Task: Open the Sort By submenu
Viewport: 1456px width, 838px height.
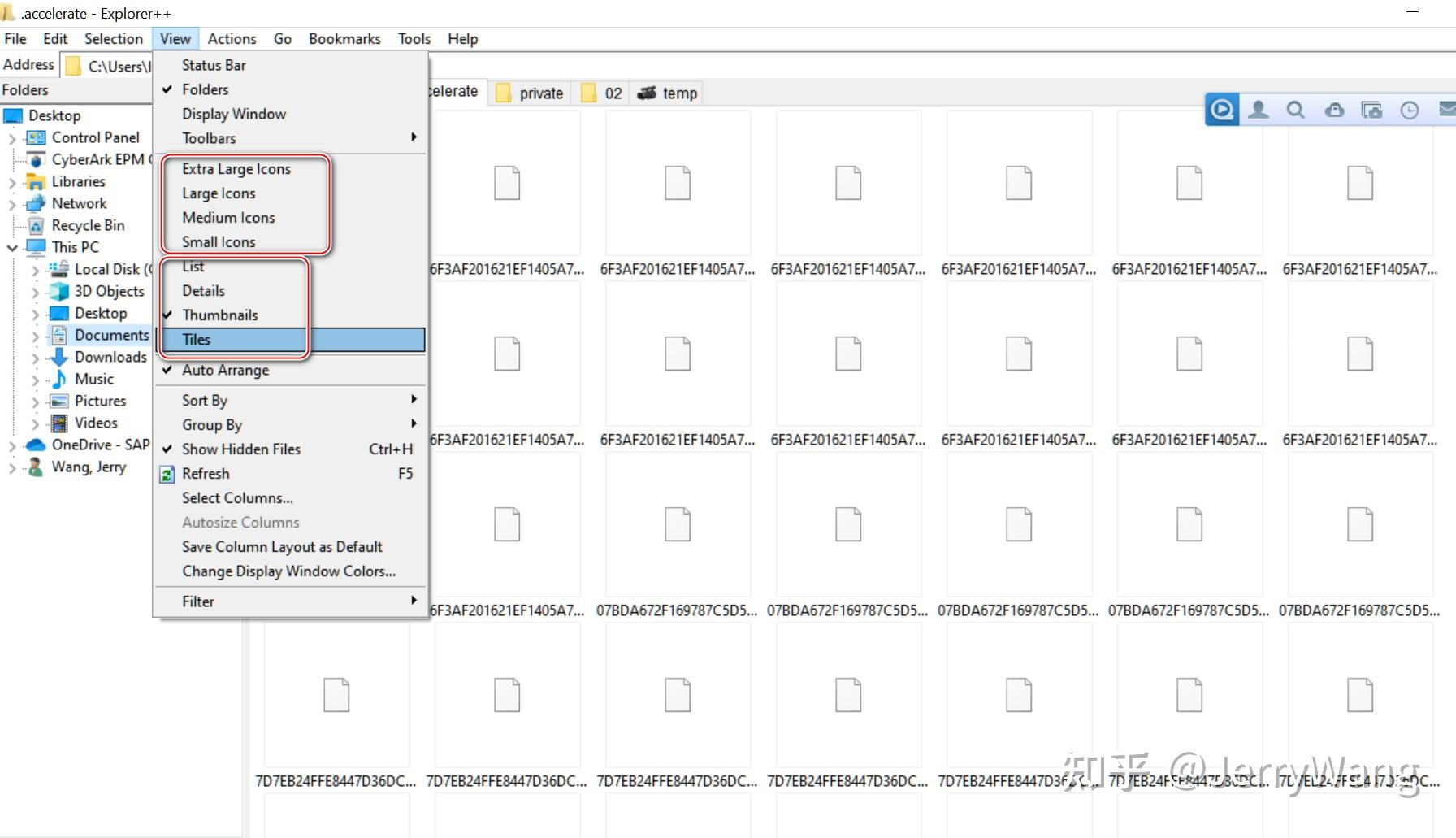Action: 291,400
